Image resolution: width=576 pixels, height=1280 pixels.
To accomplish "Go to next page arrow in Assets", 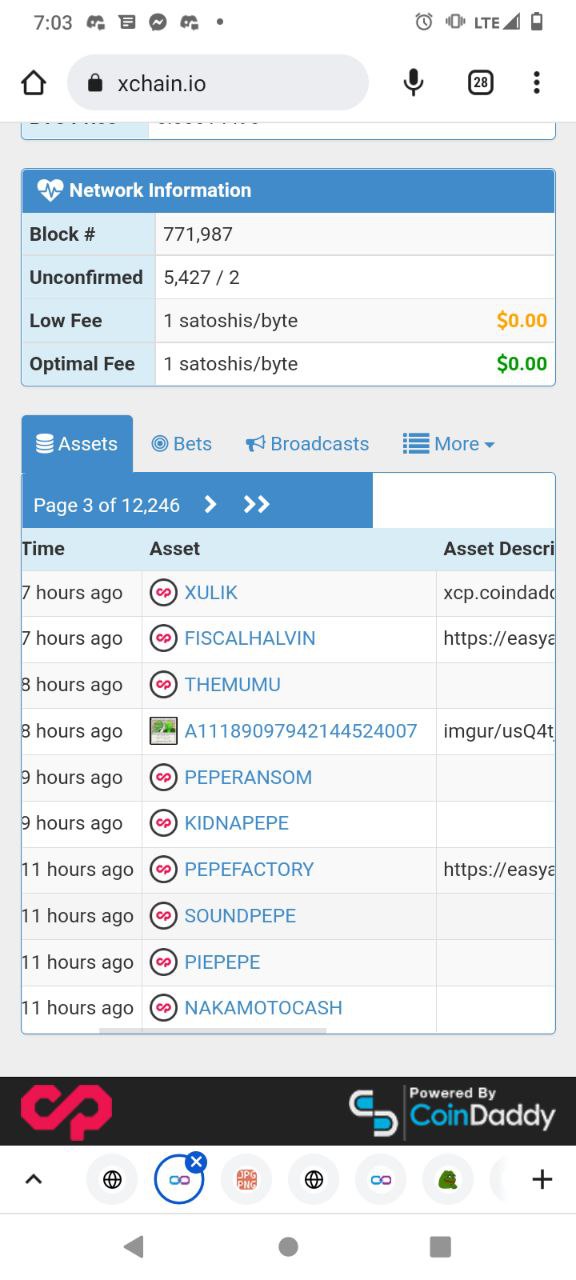I will pos(210,505).
